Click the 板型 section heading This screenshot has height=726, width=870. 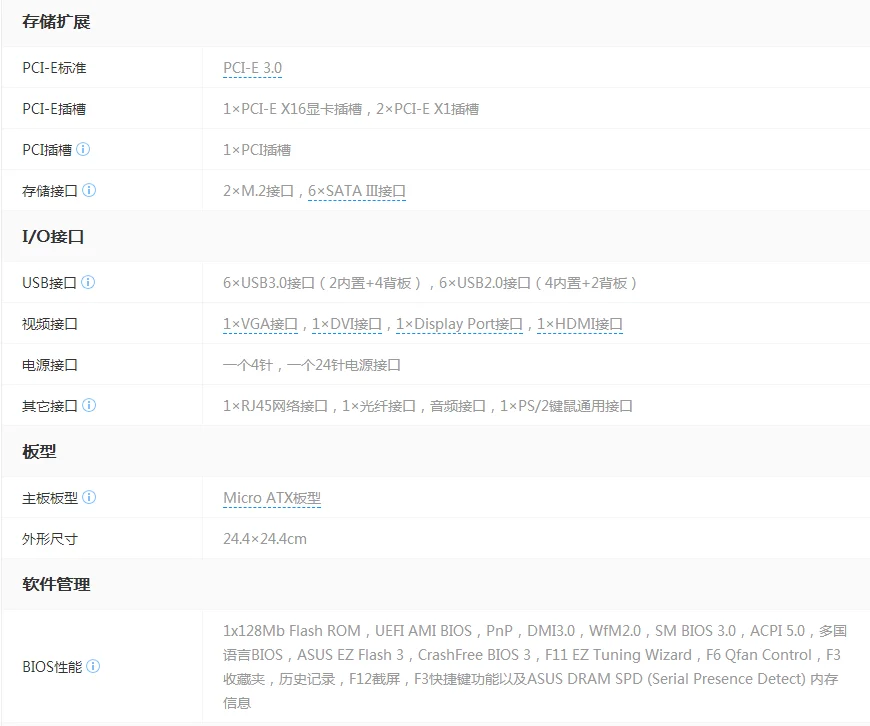39,451
